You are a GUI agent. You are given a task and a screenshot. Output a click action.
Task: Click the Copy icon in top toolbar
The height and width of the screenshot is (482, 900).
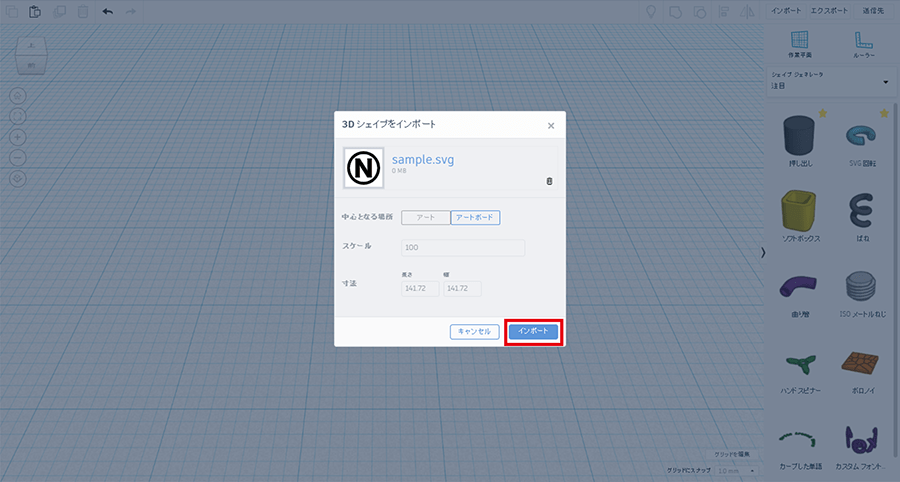[11, 11]
